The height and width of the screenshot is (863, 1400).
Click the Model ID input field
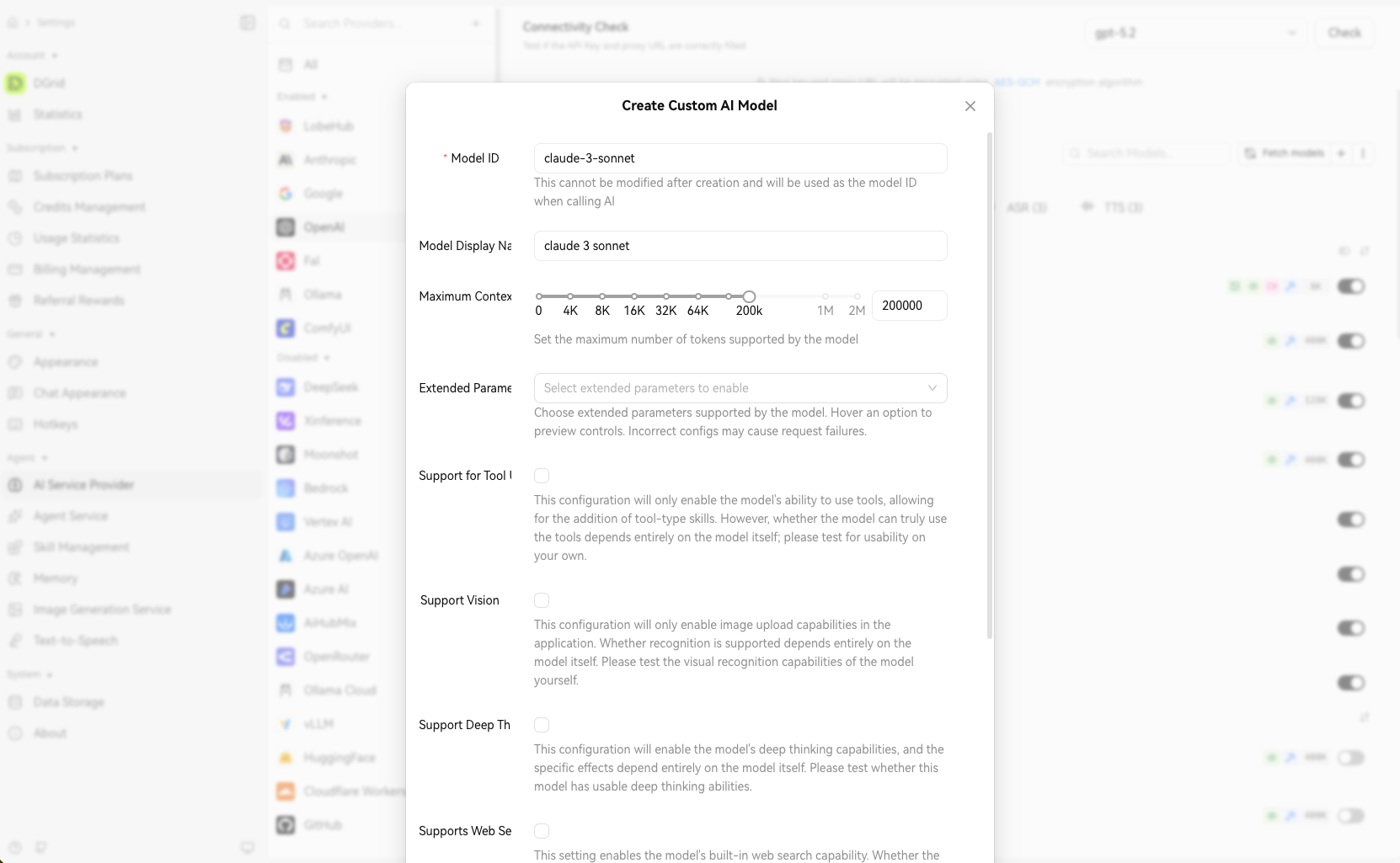click(x=740, y=158)
